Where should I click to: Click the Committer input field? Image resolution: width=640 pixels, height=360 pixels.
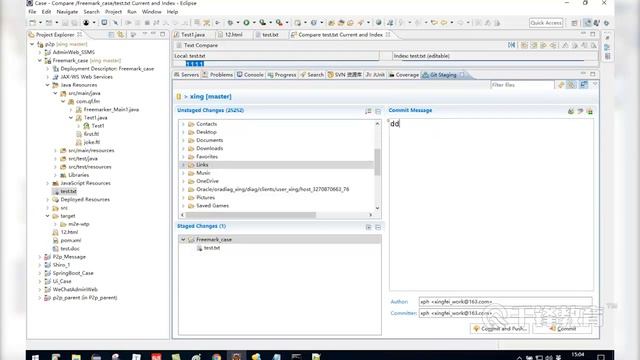click(x=505, y=313)
